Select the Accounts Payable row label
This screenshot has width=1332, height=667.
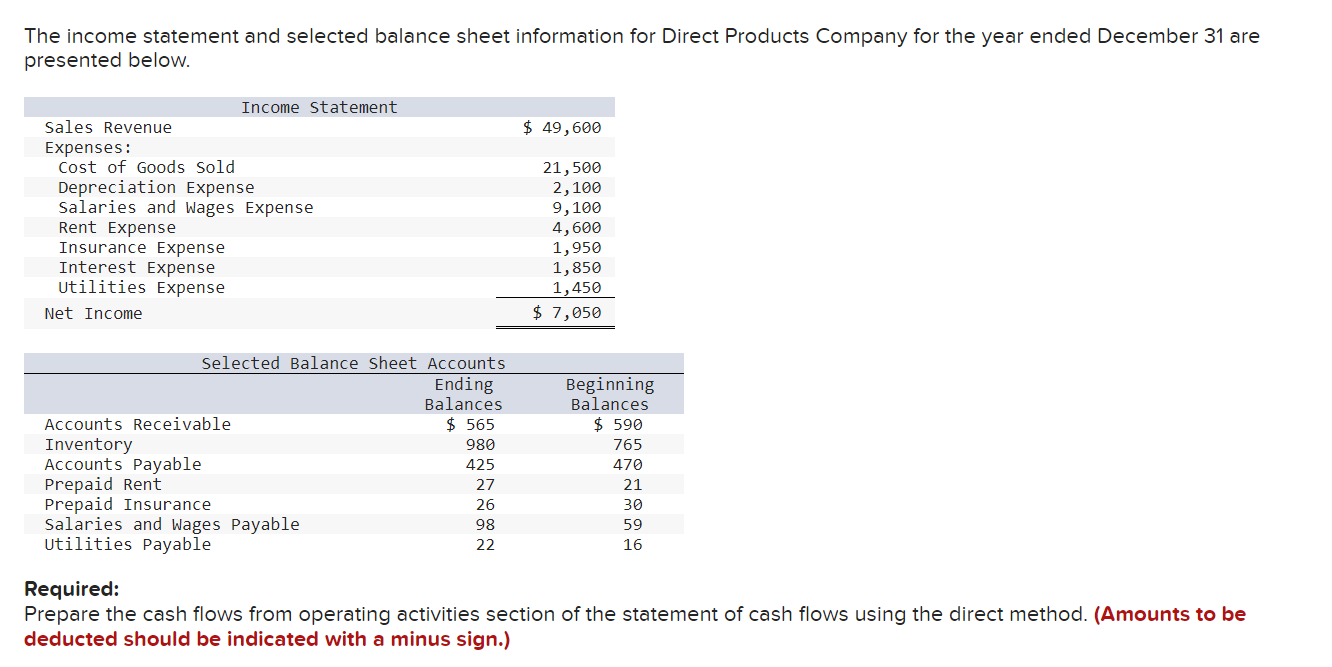coord(122,464)
